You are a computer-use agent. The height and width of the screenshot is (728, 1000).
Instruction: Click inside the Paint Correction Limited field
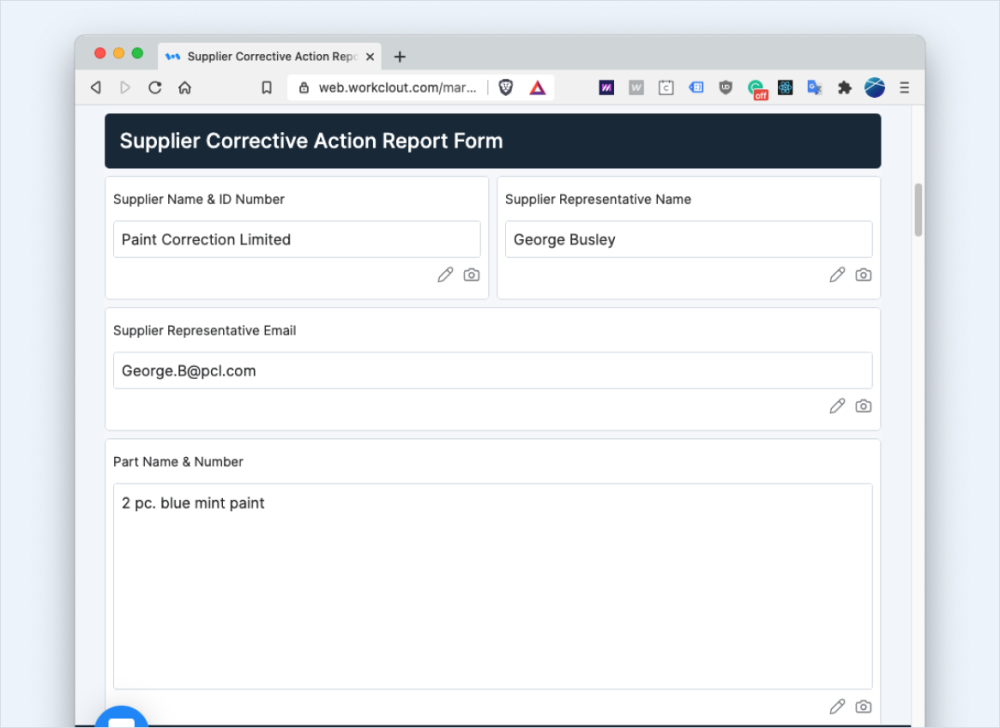[296, 239]
